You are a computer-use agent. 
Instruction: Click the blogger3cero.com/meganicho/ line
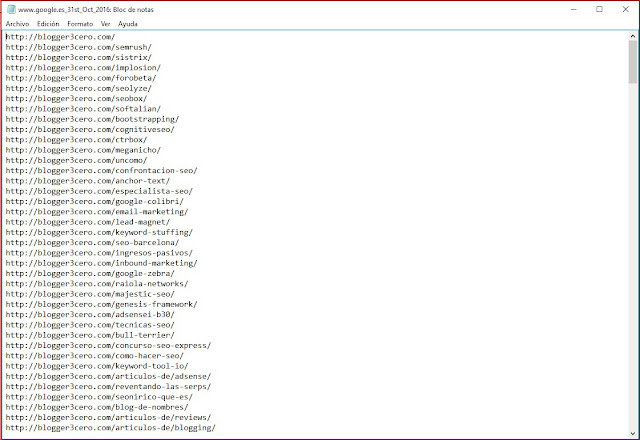click(x=83, y=150)
